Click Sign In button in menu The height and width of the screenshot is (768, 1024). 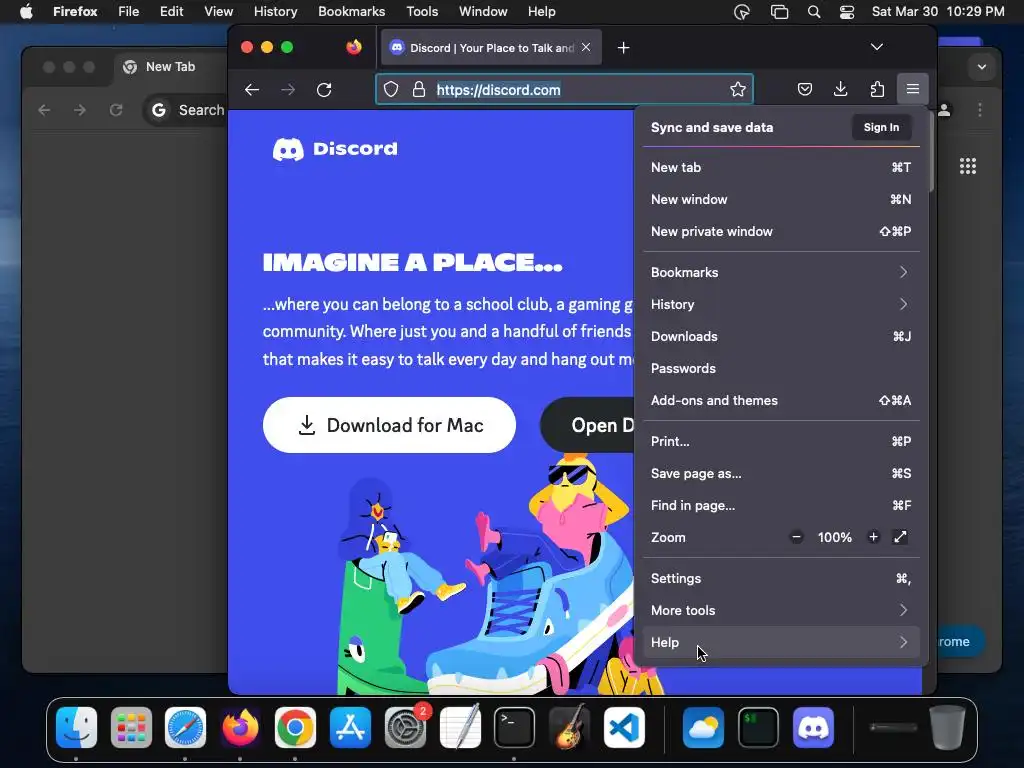(881, 127)
